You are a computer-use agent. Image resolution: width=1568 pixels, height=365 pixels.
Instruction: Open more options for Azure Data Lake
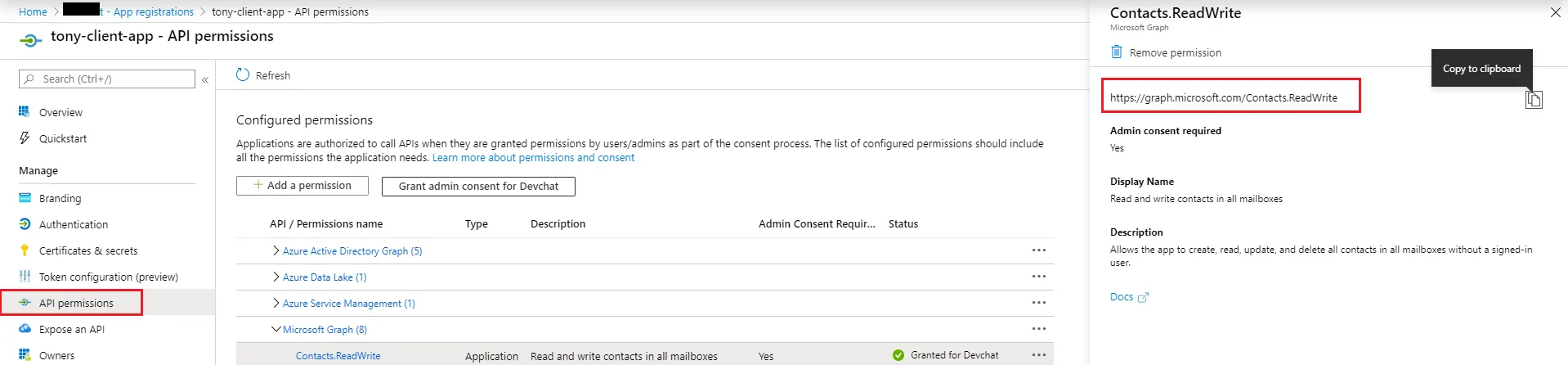click(x=1038, y=277)
